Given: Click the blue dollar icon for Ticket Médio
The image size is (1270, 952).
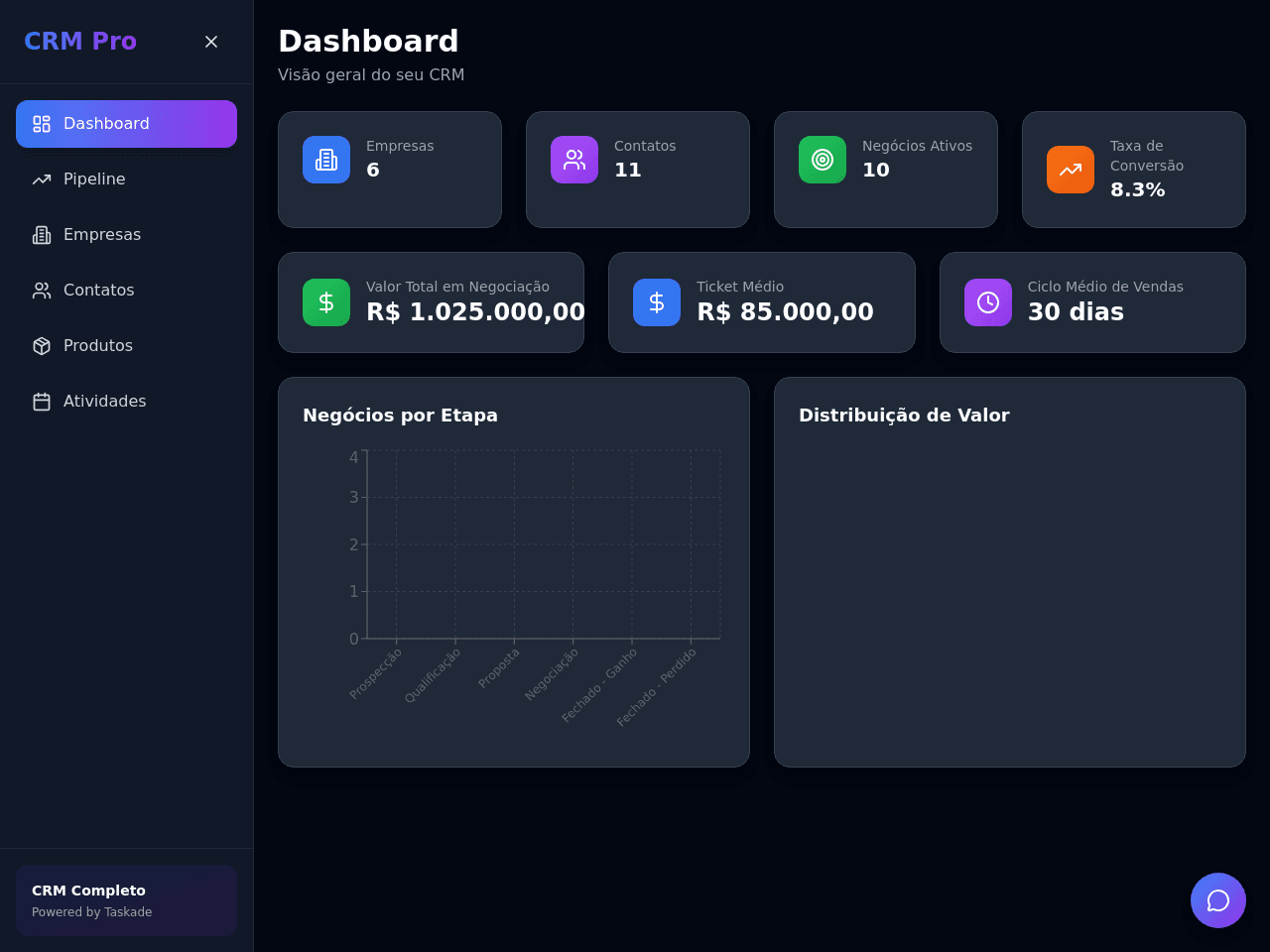Looking at the screenshot, I should (x=657, y=302).
